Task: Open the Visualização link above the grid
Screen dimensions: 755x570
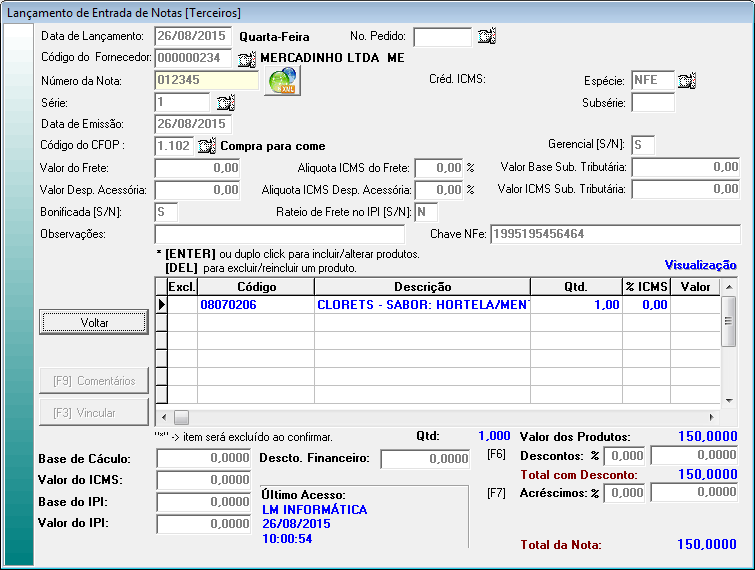Action: (700, 265)
